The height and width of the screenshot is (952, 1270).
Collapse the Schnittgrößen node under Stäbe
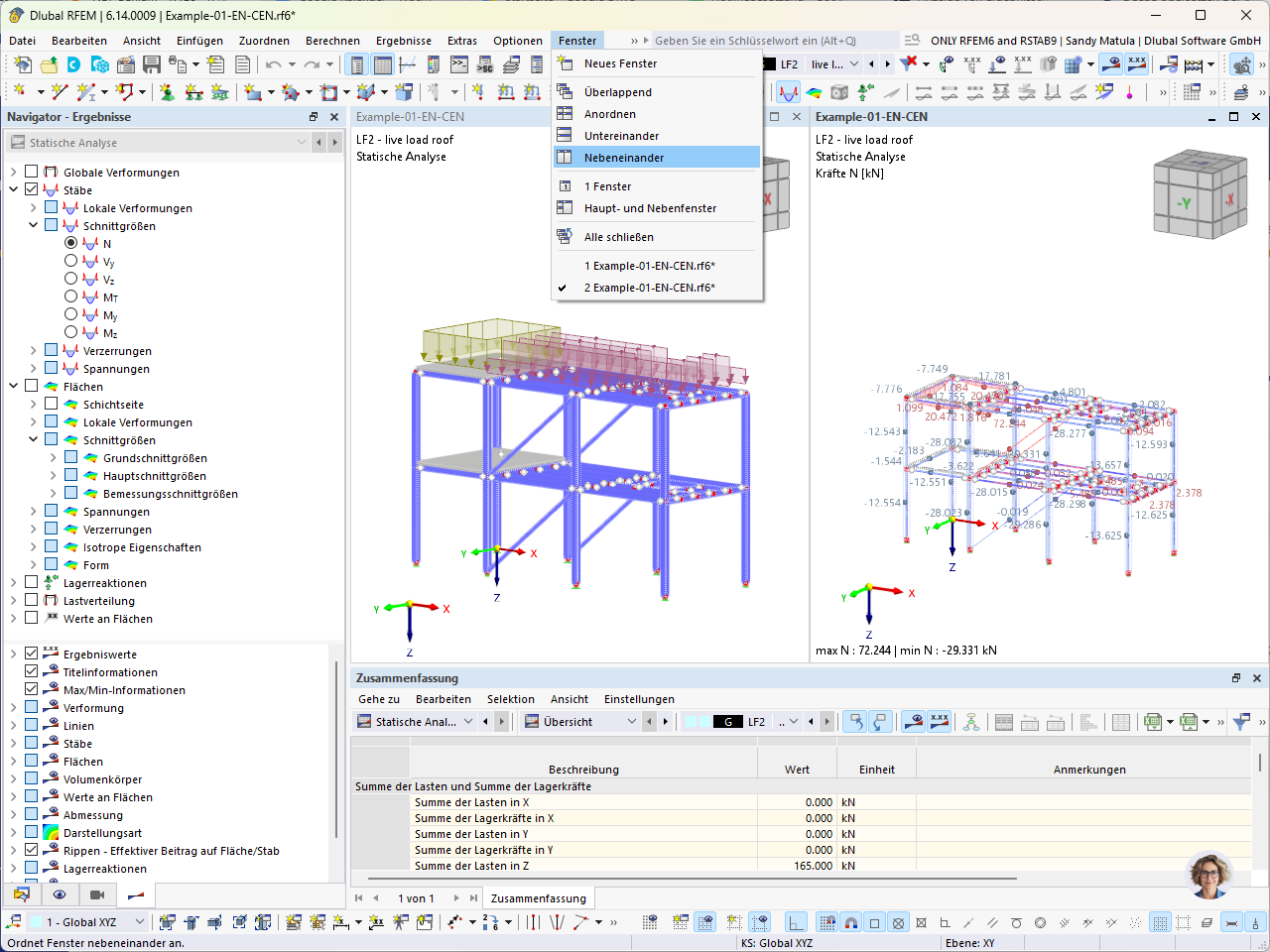(33, 226)
